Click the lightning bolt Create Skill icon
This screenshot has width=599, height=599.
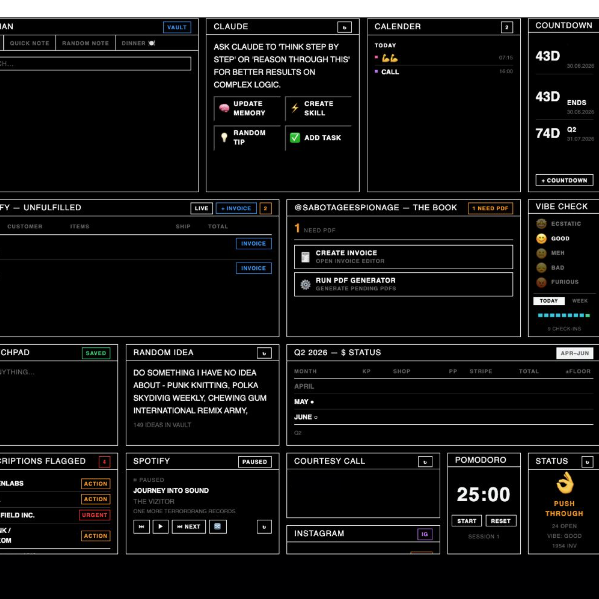(295, 108)
